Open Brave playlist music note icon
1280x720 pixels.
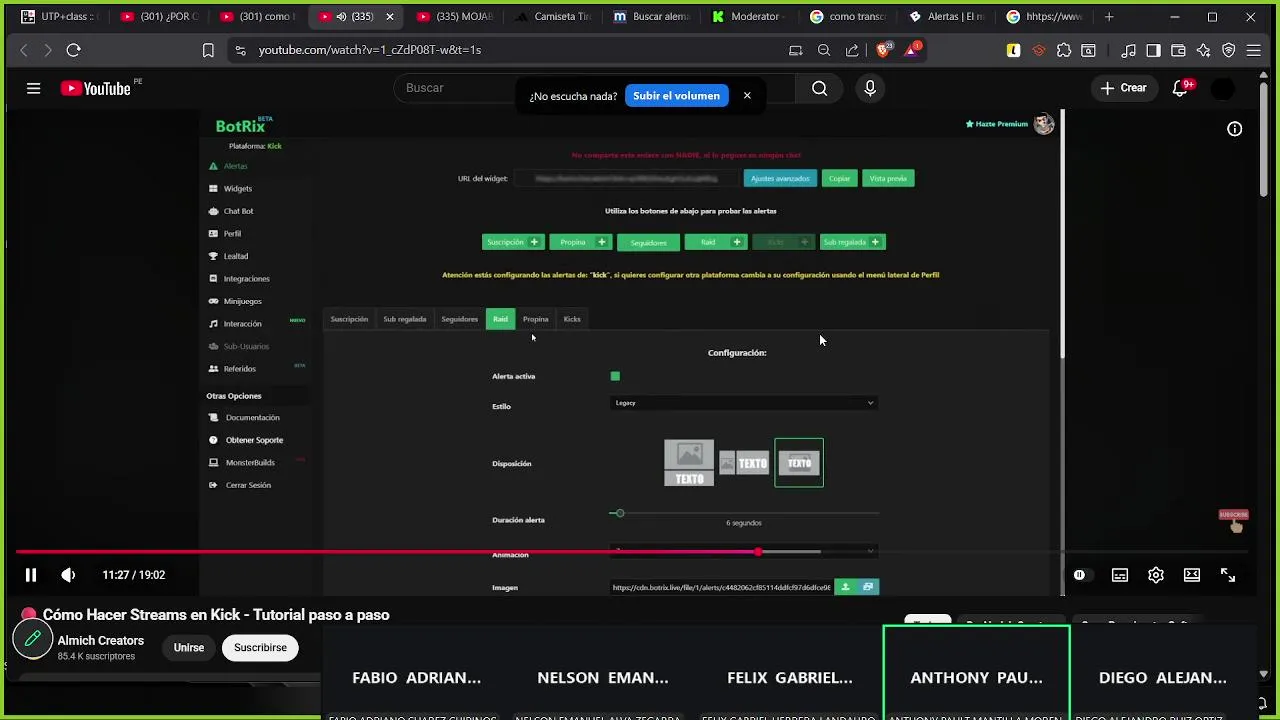(1129, 50)
